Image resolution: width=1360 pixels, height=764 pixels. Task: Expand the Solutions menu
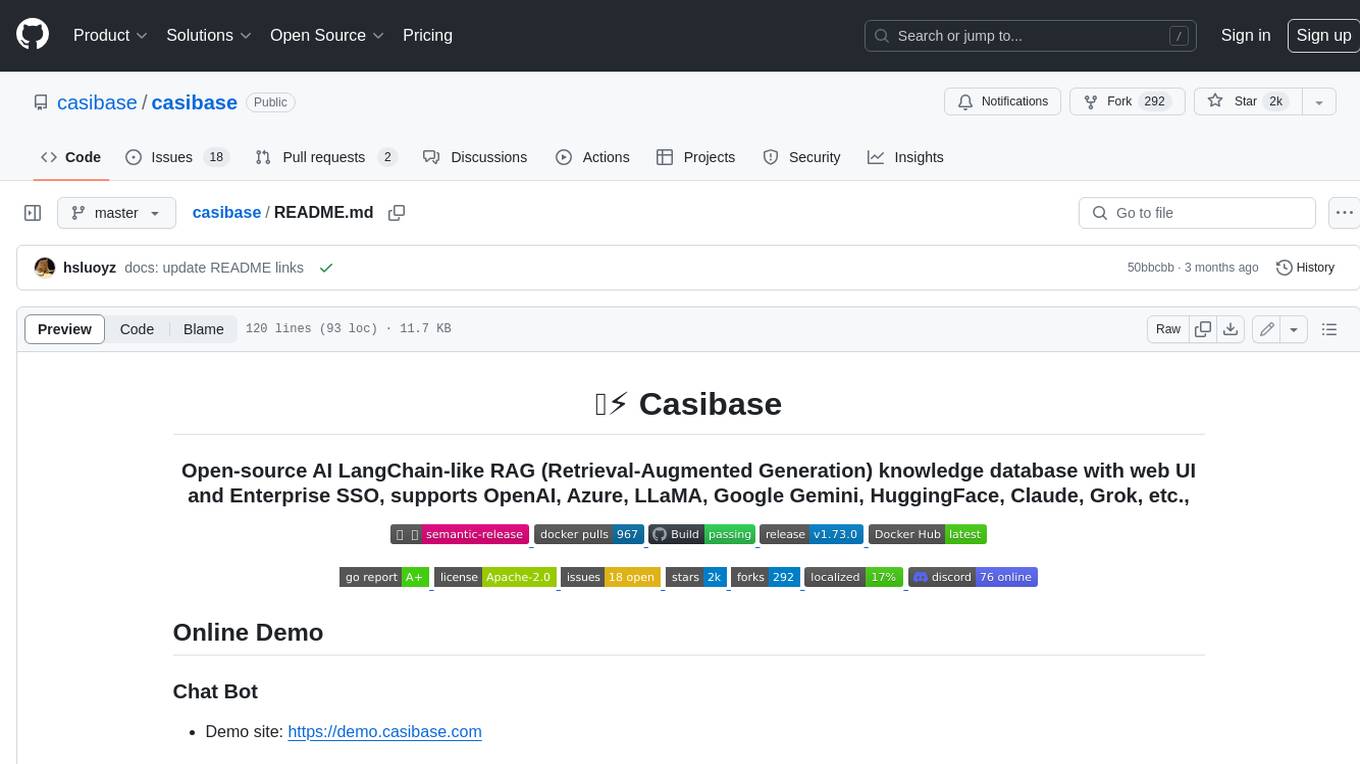(208, 35)
